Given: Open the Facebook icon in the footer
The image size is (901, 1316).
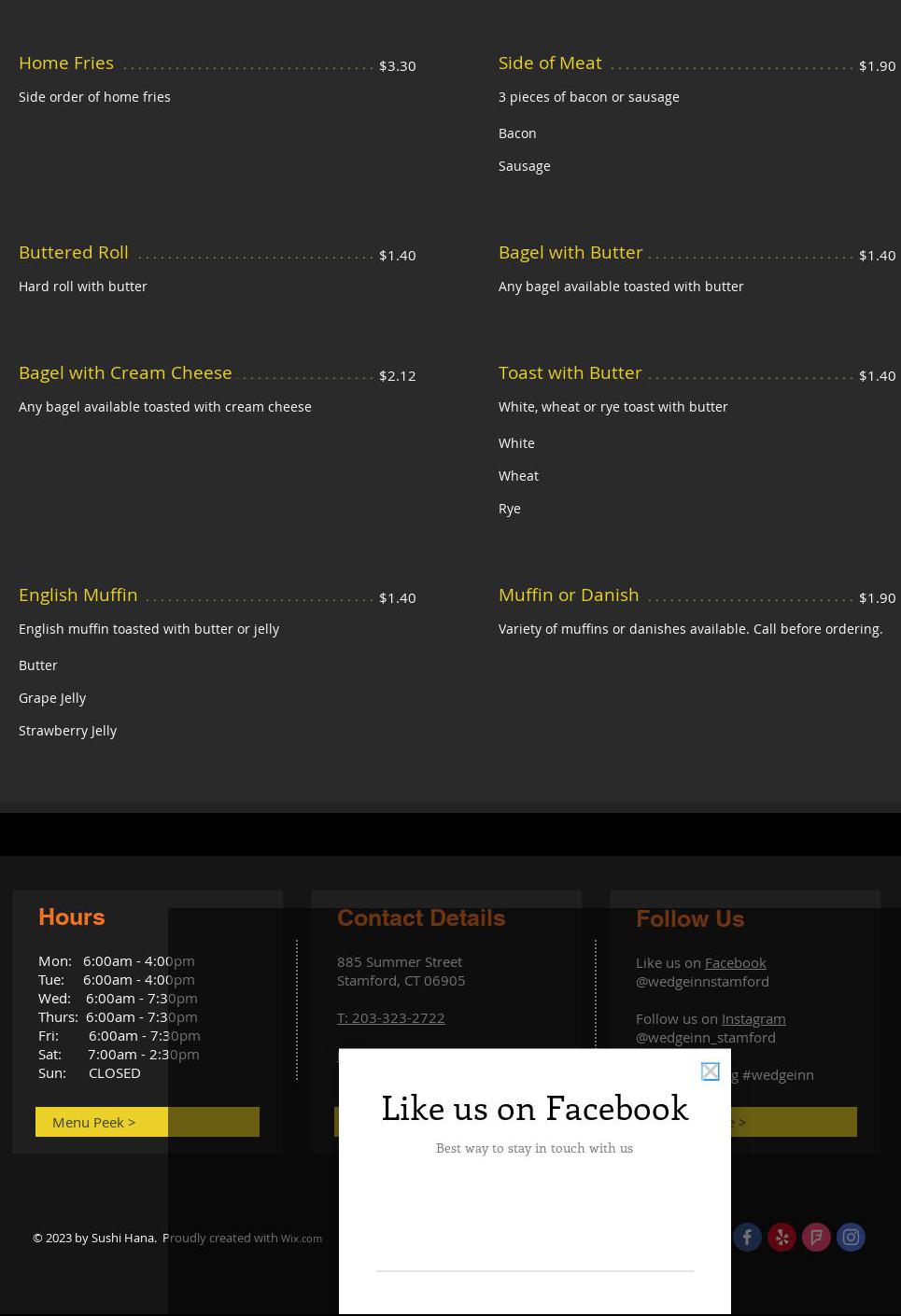Looking at the screenshot, I should (x=747, y=1237).
